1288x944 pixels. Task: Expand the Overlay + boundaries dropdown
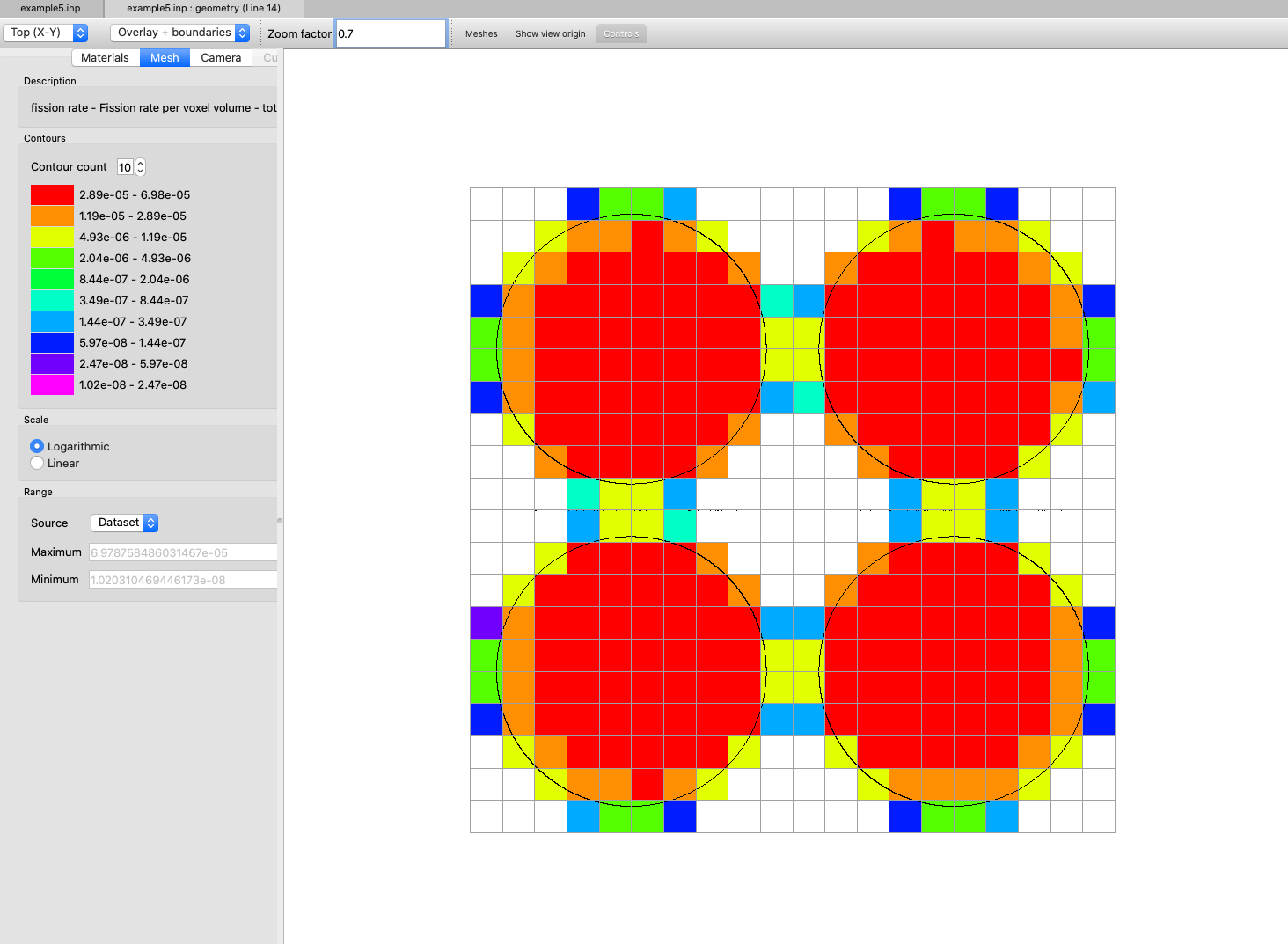pos(180,33)
